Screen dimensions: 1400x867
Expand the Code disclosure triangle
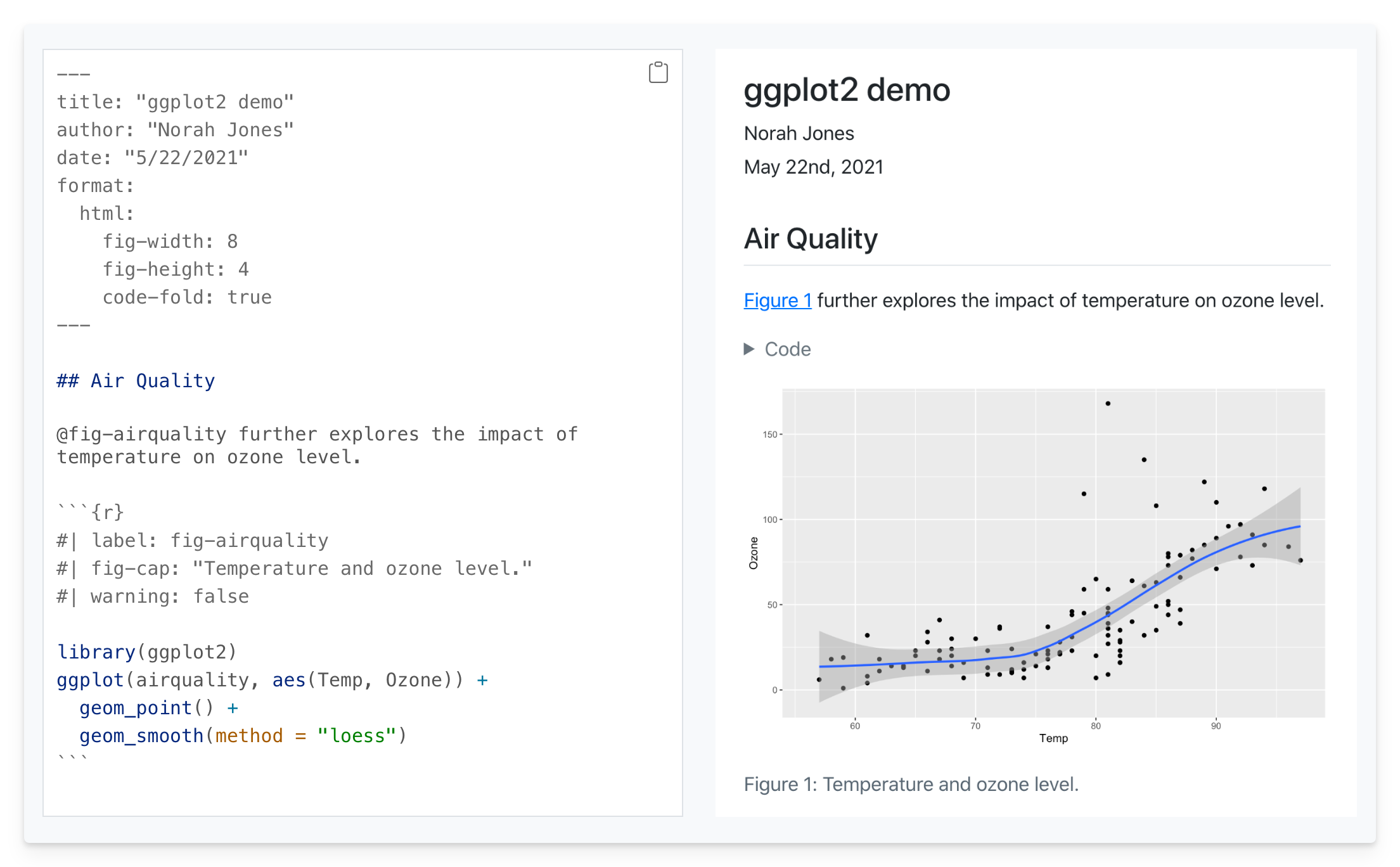[749, 349]
